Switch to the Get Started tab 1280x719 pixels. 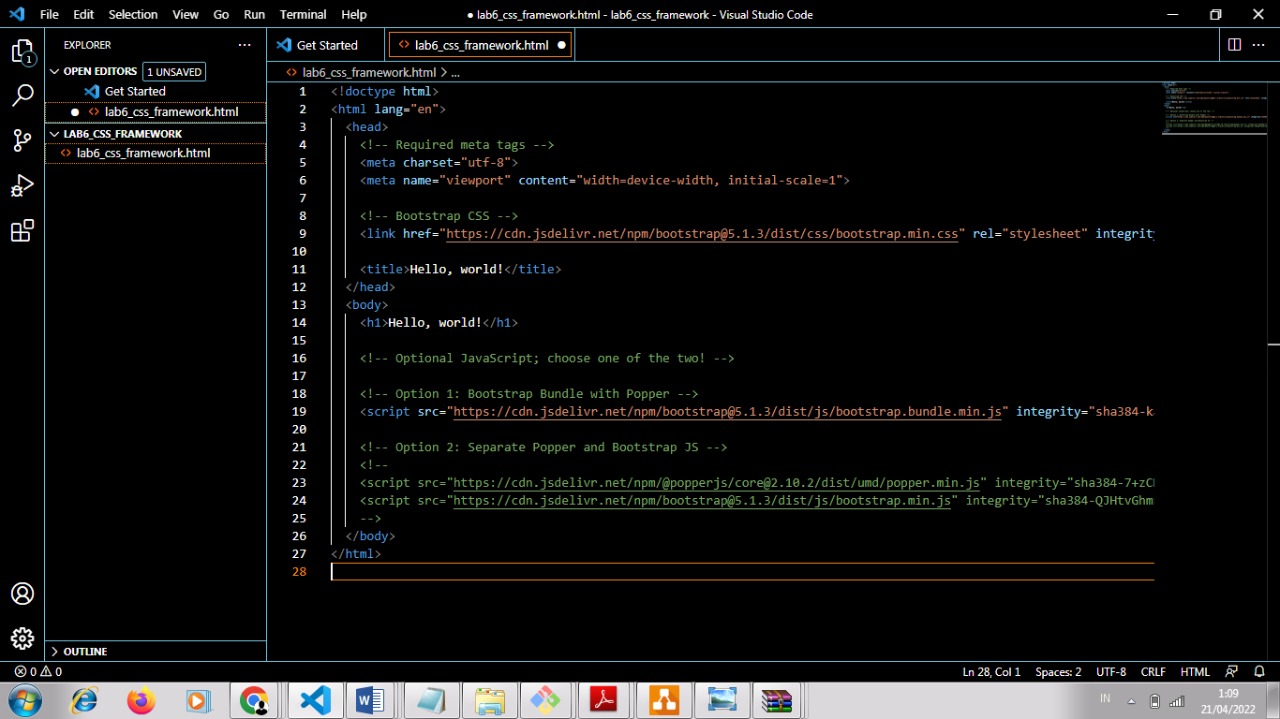[x=326, y=45]
